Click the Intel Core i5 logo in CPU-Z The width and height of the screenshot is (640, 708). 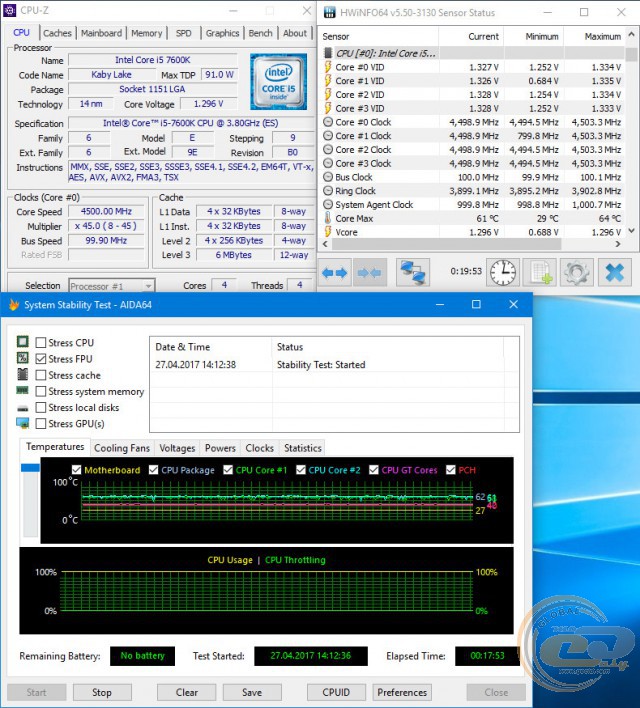coord(279,82)
